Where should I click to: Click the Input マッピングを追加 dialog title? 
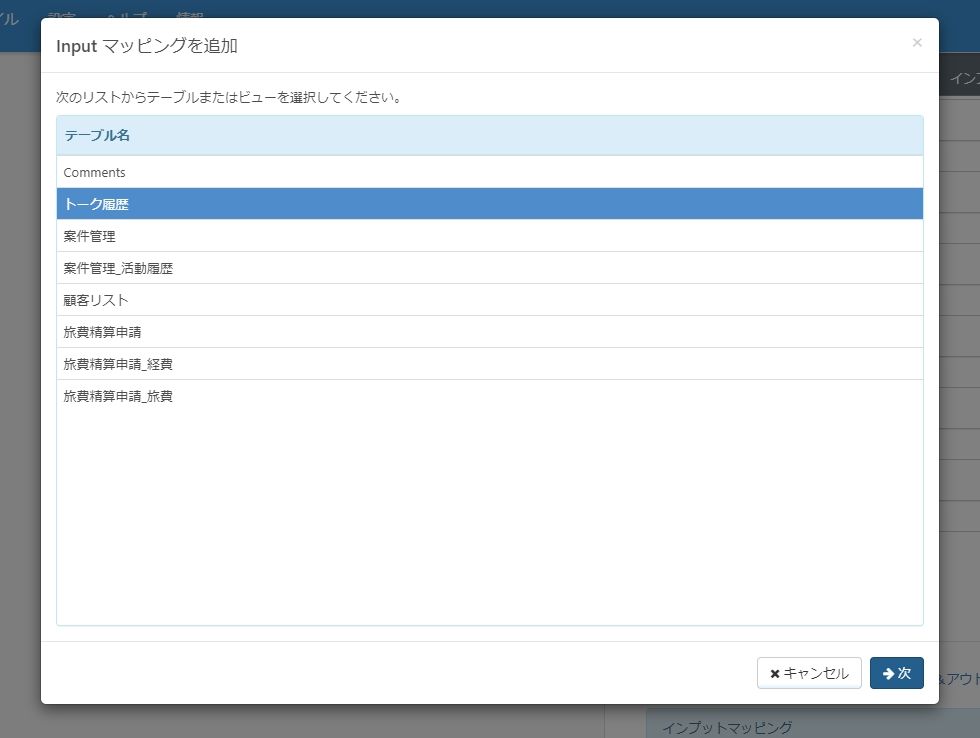(150, 45)
